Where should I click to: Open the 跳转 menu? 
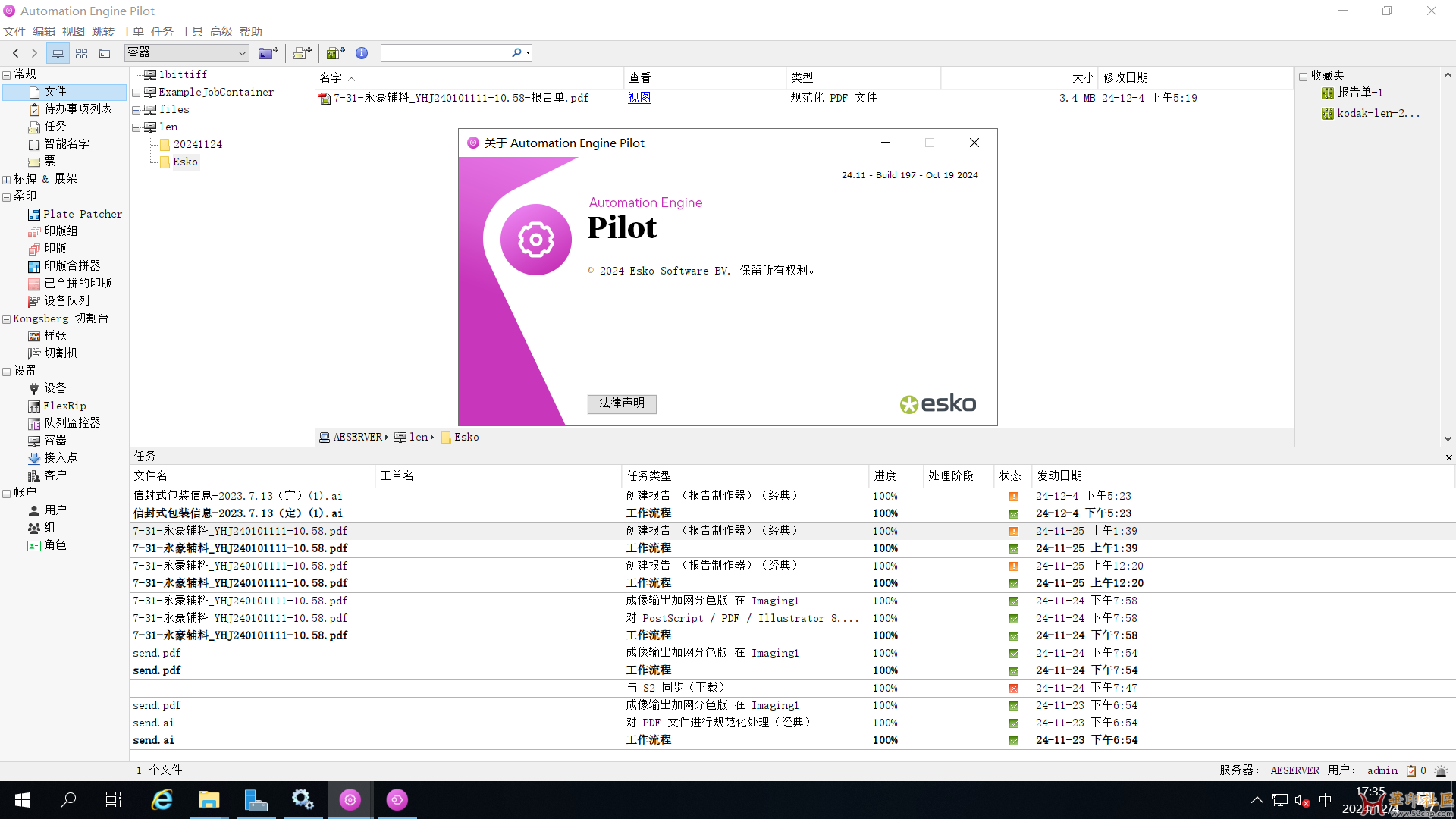tap(103, 31)
